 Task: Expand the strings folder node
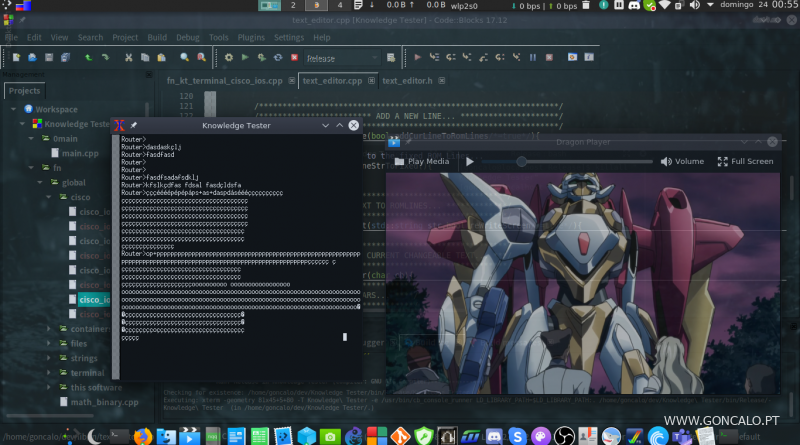[49, 358]
